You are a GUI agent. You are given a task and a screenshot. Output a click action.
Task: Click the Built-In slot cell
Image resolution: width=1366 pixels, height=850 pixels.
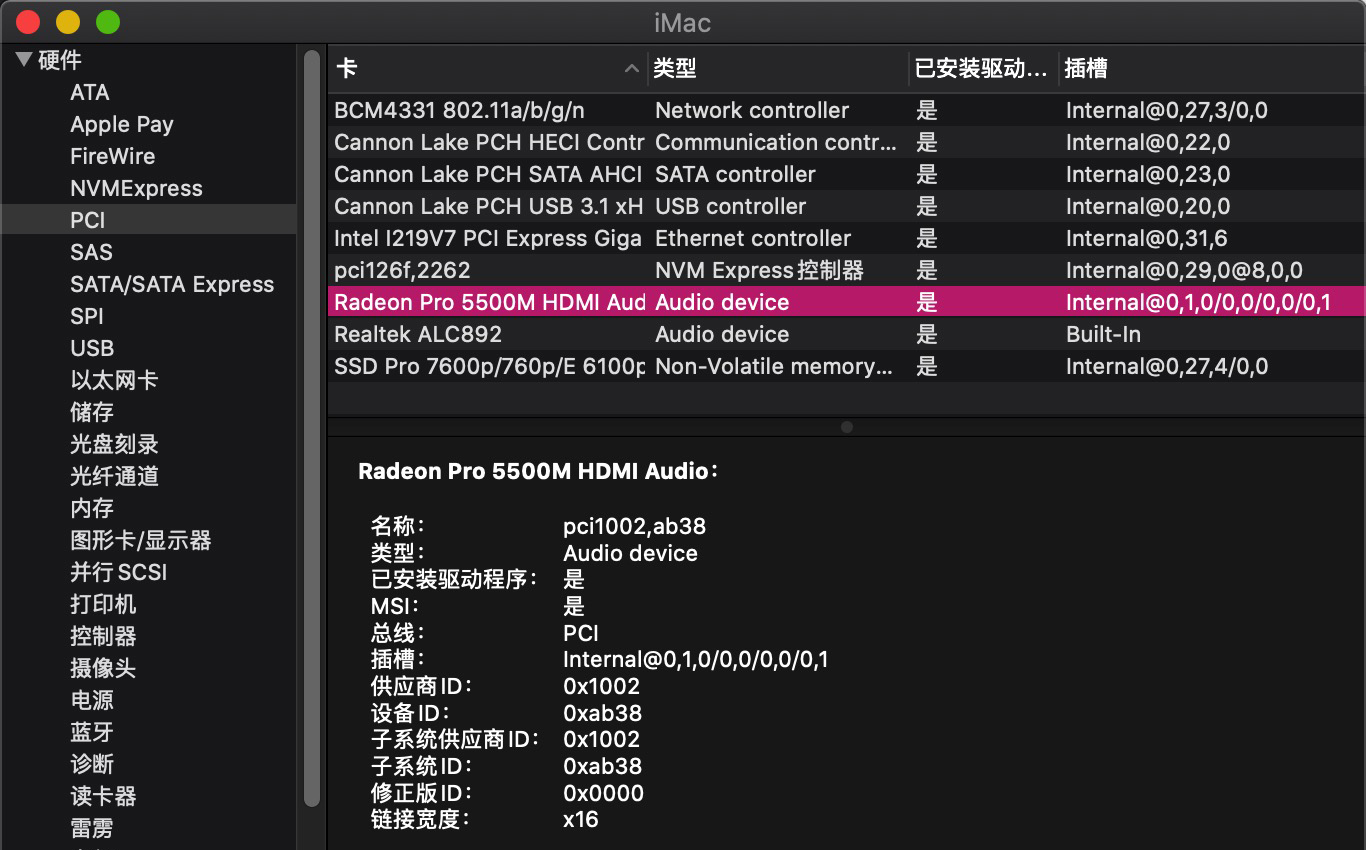[1103, 334]
